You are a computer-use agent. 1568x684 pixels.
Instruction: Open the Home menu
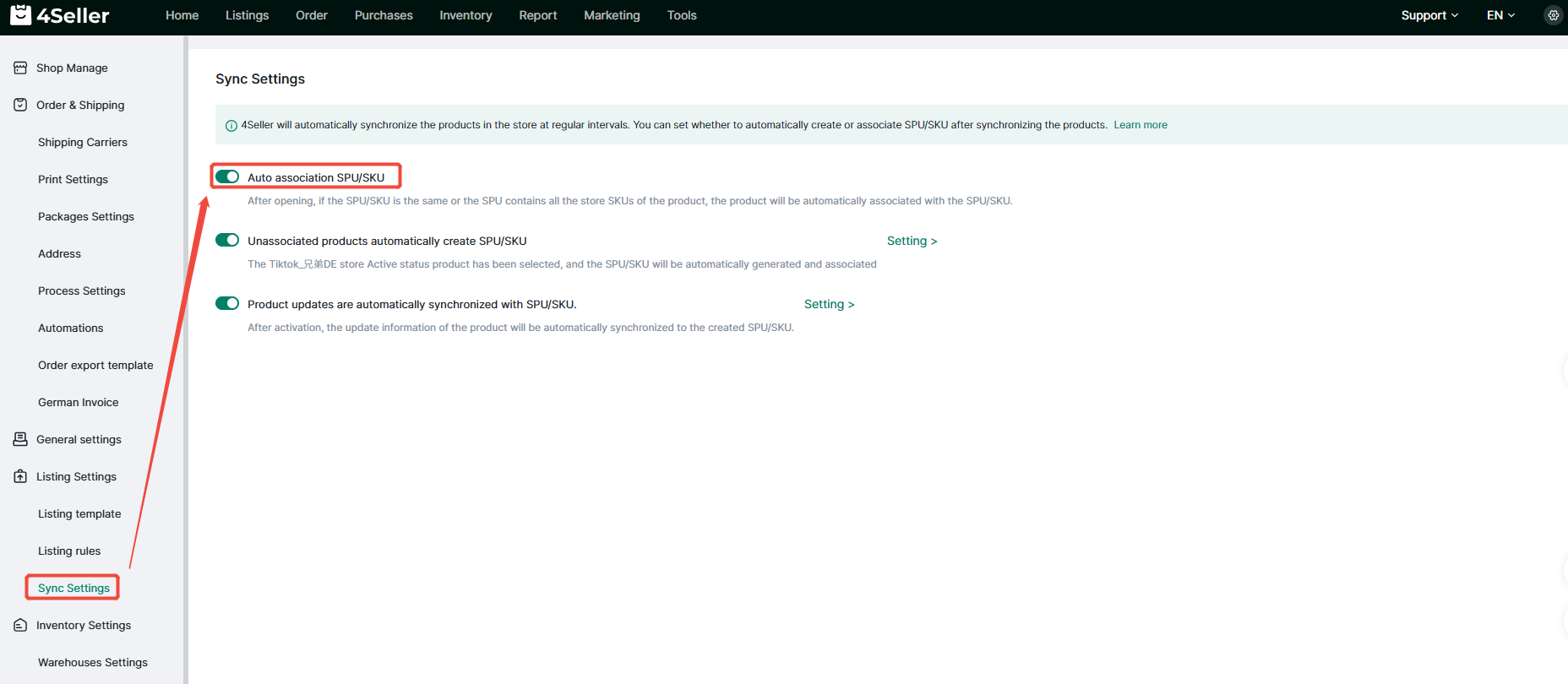(x=182, y=15)
